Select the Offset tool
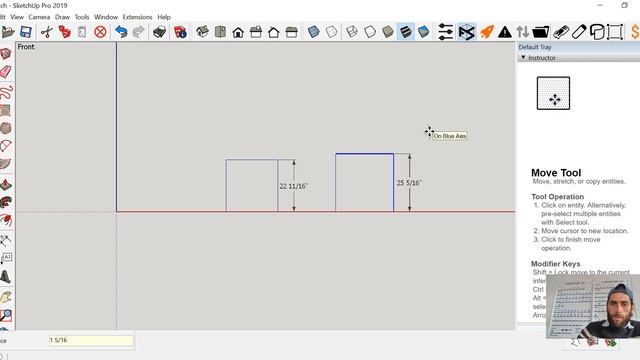The height and width of the screenshot is (360, 640). tap(6, 221)
